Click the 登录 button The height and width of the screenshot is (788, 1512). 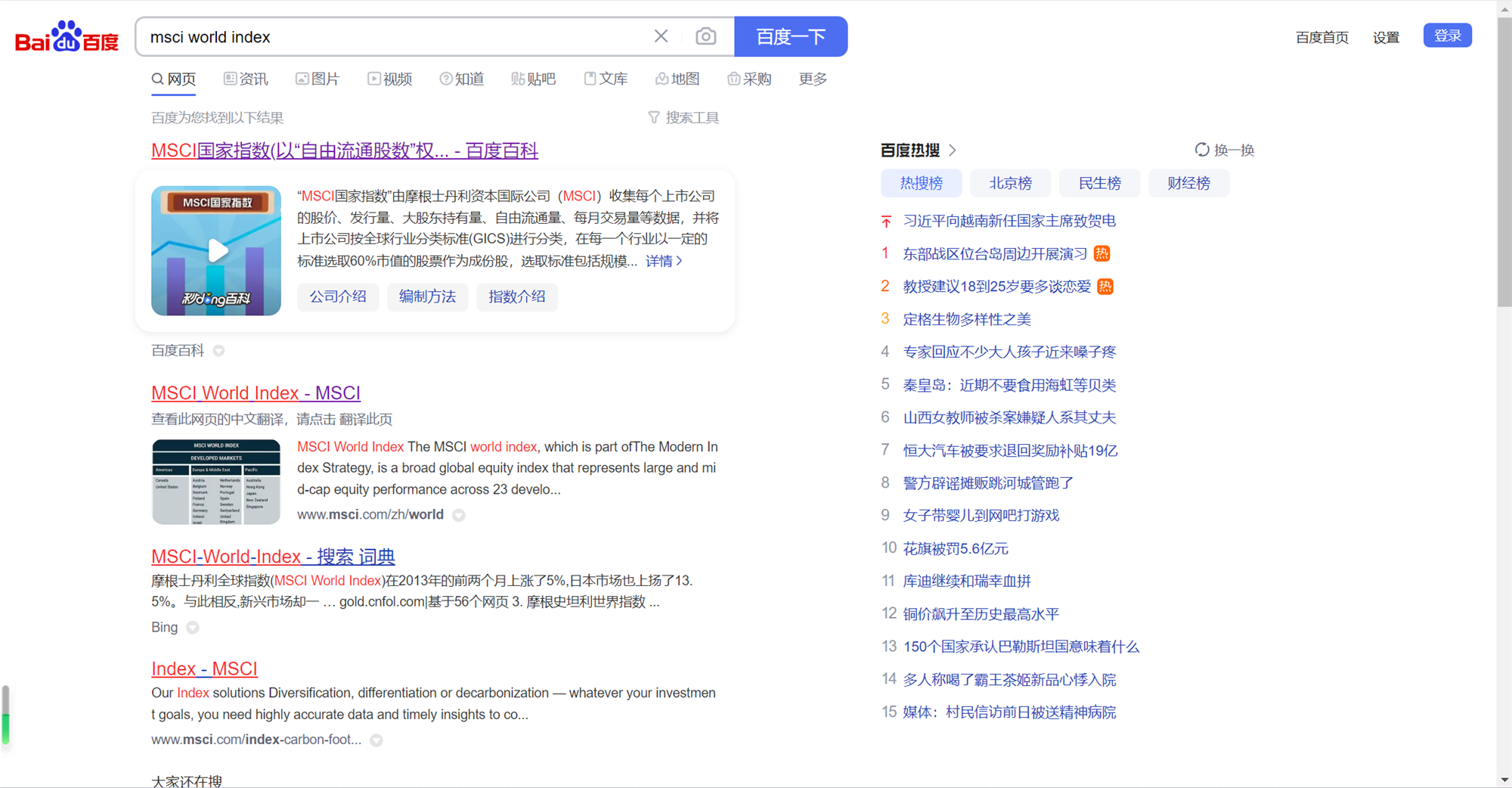click(1448, 36)
